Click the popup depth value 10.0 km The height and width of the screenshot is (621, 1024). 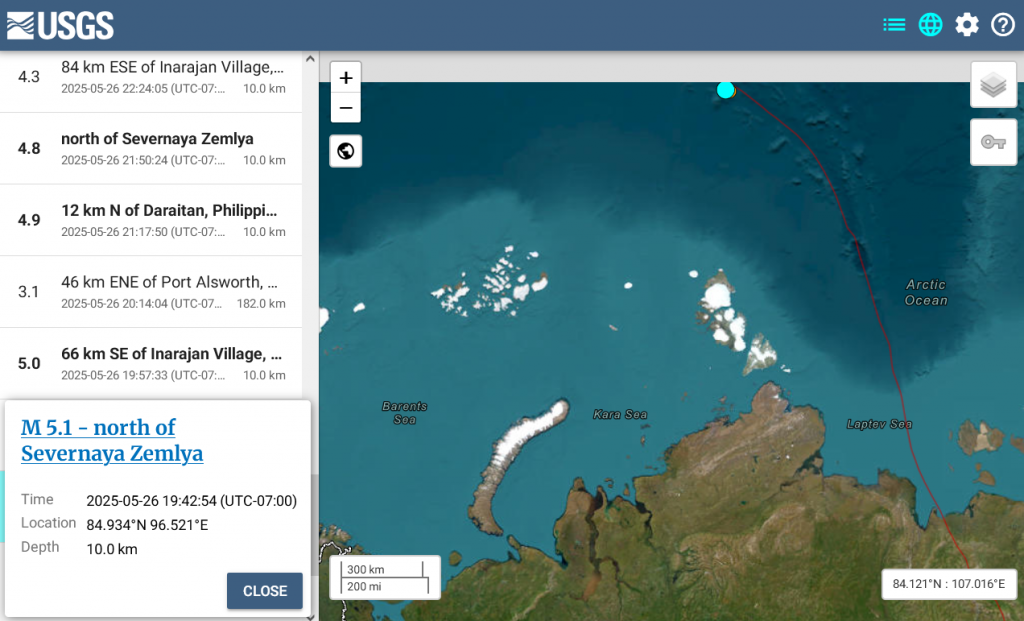point(112,549)
